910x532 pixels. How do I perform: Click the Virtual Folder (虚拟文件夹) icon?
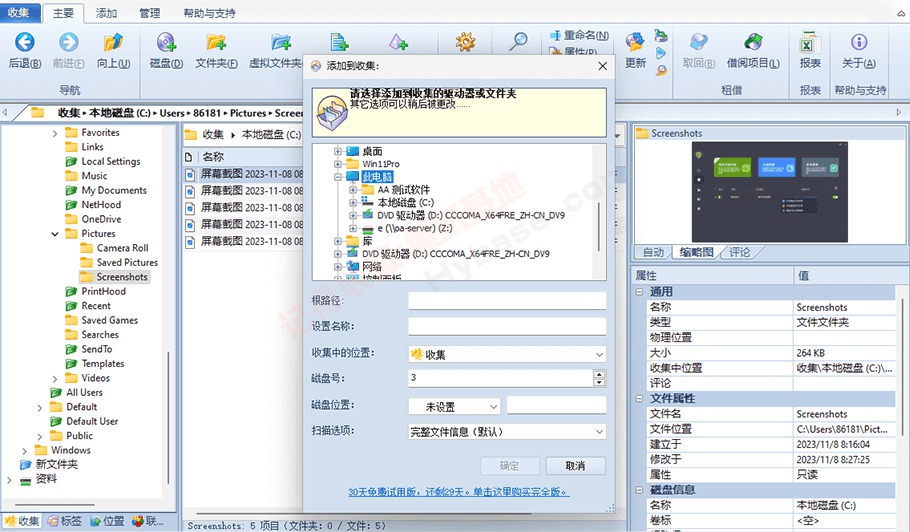pos(281,42)
